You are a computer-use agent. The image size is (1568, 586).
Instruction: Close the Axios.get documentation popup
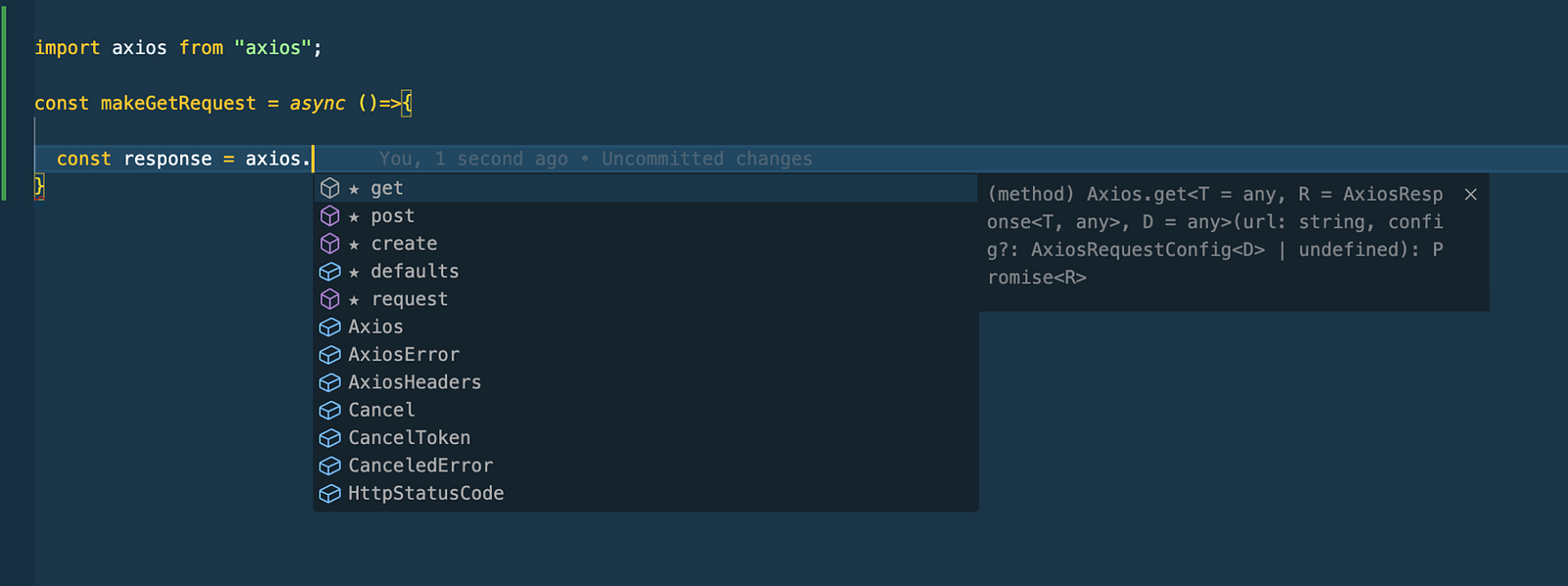tap(1470, 194)
